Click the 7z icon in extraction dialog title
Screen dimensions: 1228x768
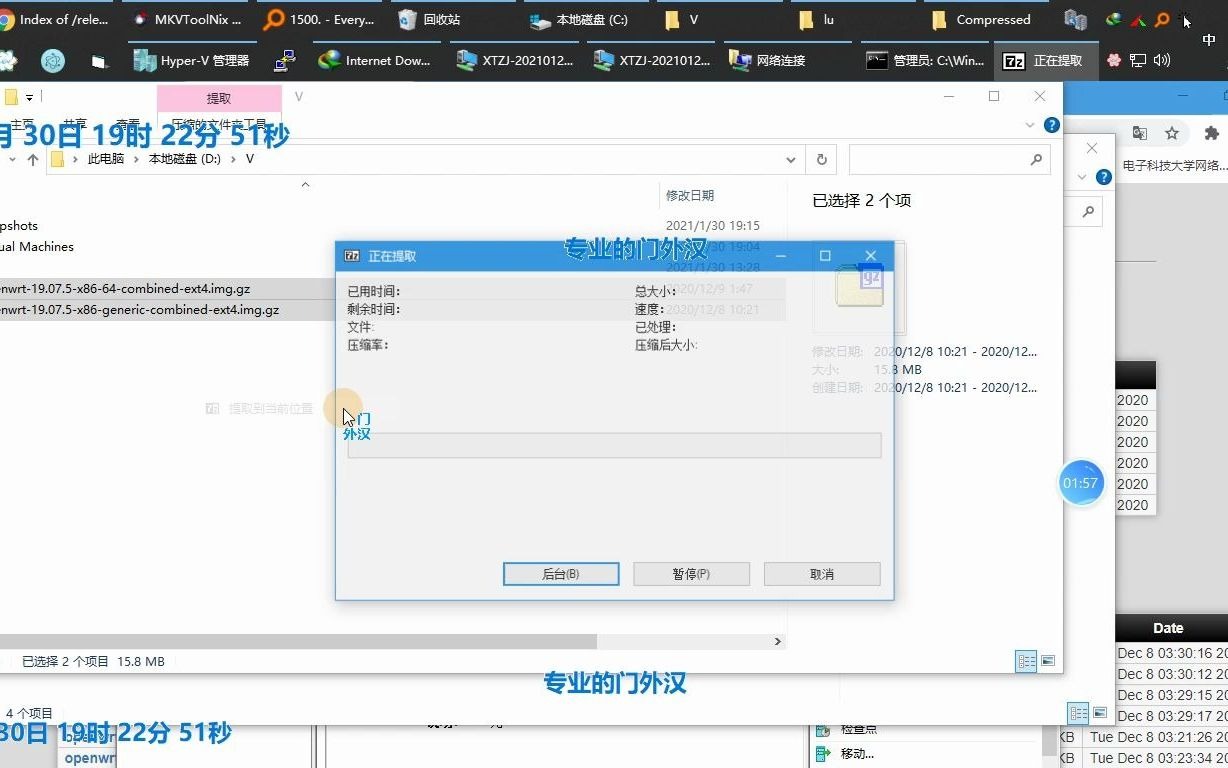[x=352, y=256]
